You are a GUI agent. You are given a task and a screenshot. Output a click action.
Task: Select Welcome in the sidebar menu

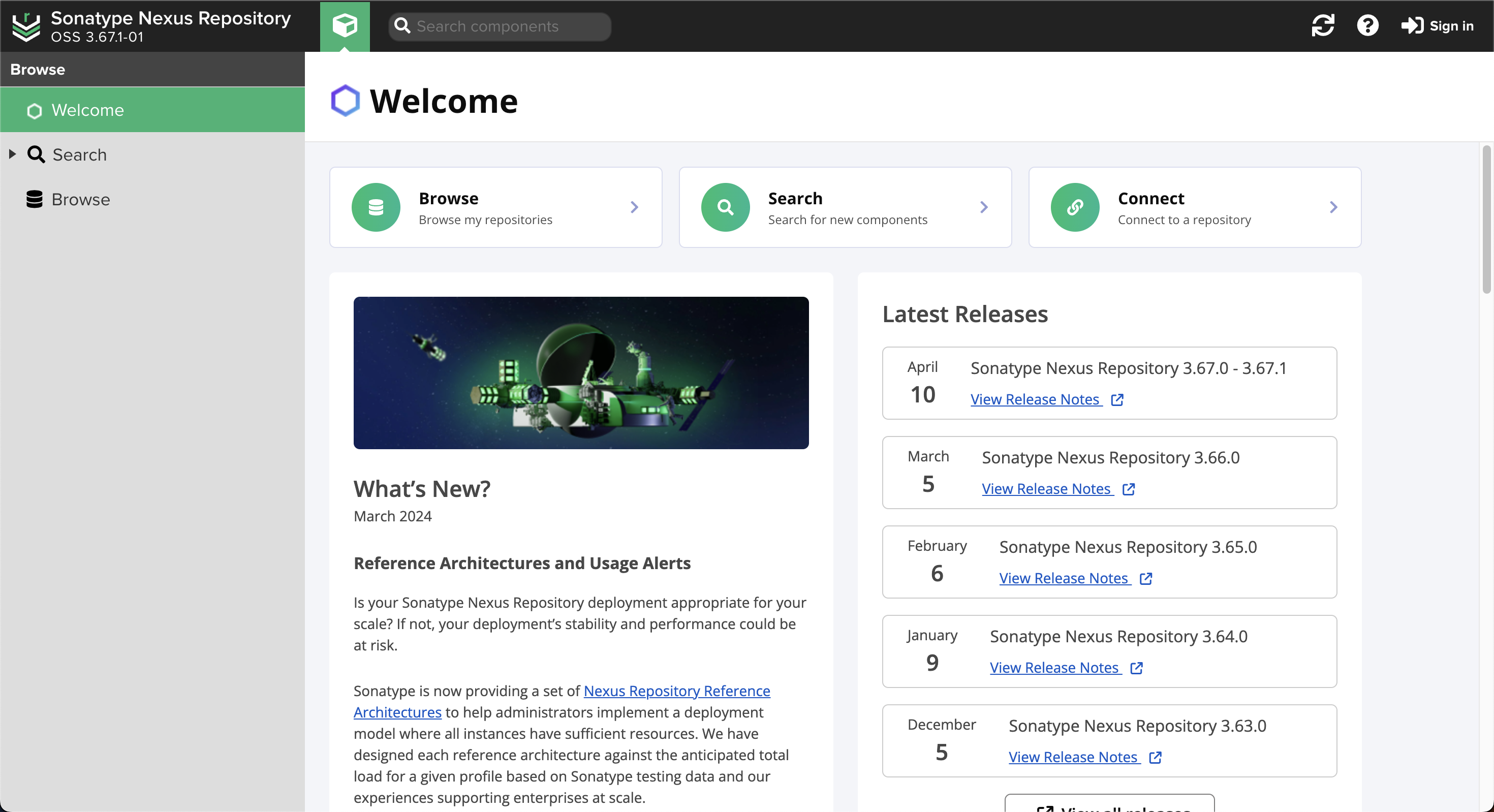[x=87, y=110]
